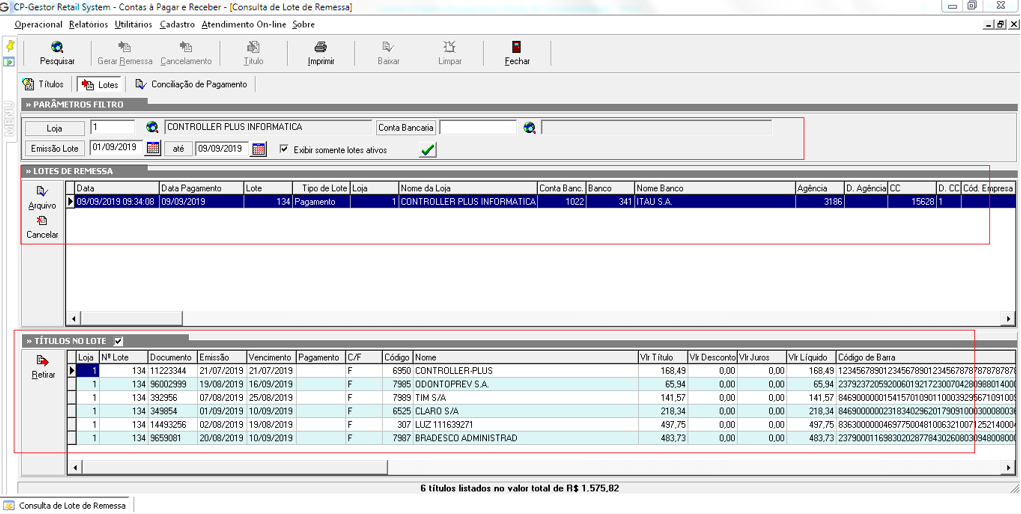
Task: Click the Imprimir printer icon
Action: (x=321, y=48)
